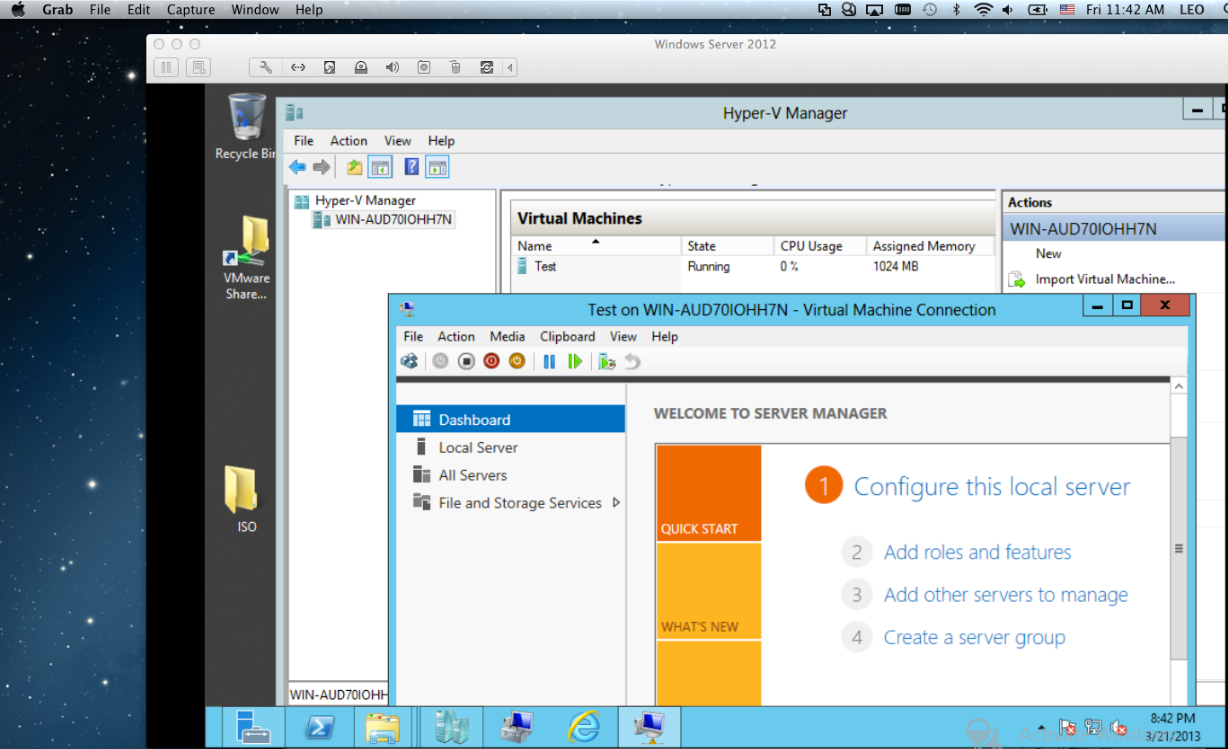The height and width of the screenshot is (749, 1228).
Task: Go back in Hyper-V Manager toolbar
Action: pos(297,167)
